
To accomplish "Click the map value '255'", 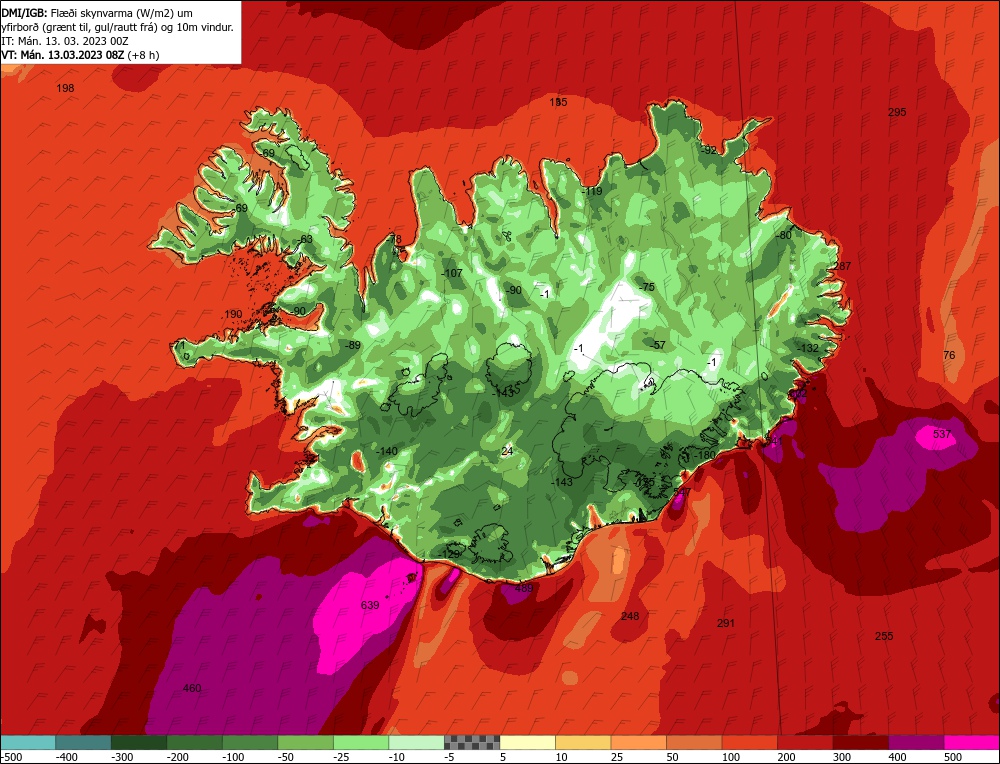I will (883, 636).
